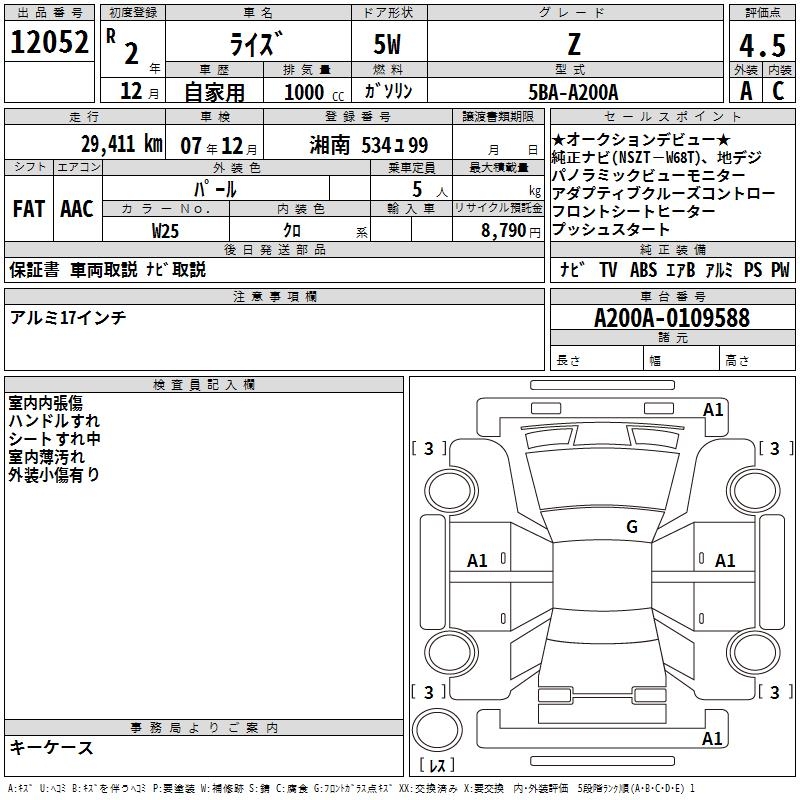This screenshot has width=800, height=800.
Task: Click the chassis number A200A-0109588
Action: 672,318
